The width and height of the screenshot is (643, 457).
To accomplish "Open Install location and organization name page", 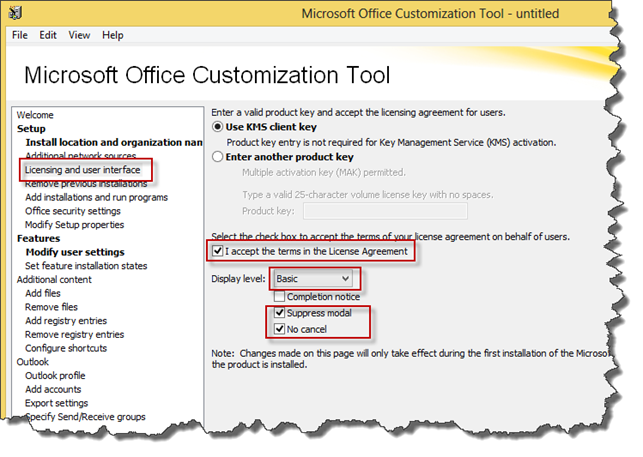I will tap(114, 142).
